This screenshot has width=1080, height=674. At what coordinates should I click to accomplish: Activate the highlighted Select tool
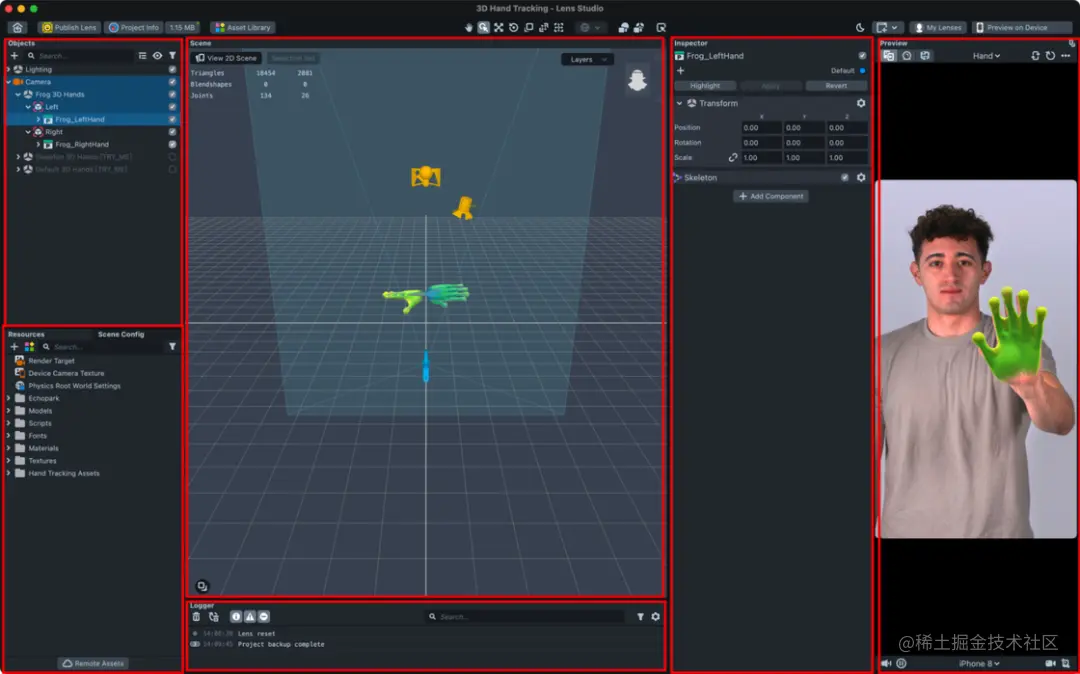click(x=484, y=28)
